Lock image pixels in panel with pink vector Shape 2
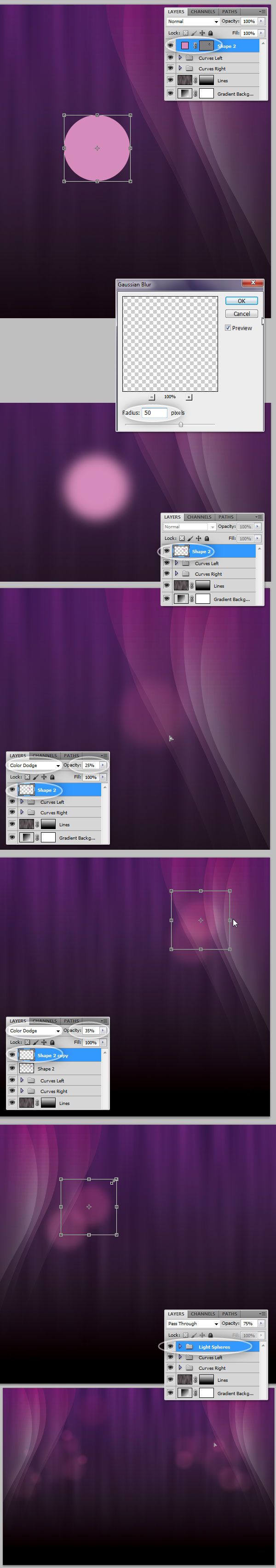This screenshot has height=1568, width=276. tap(194, 33)
